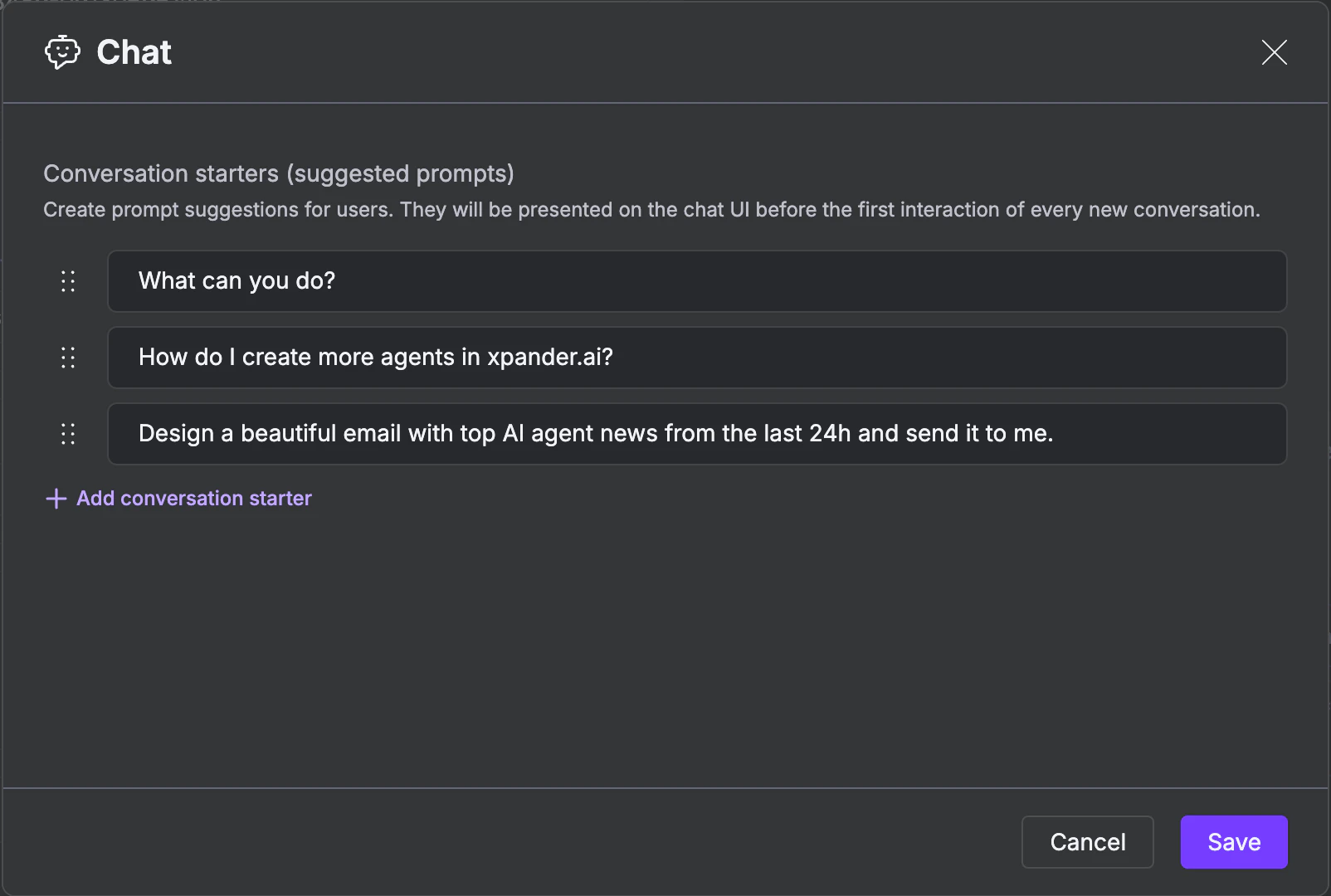Click the Chat title text
This screenshot has width=1331, height=896.
134,51
